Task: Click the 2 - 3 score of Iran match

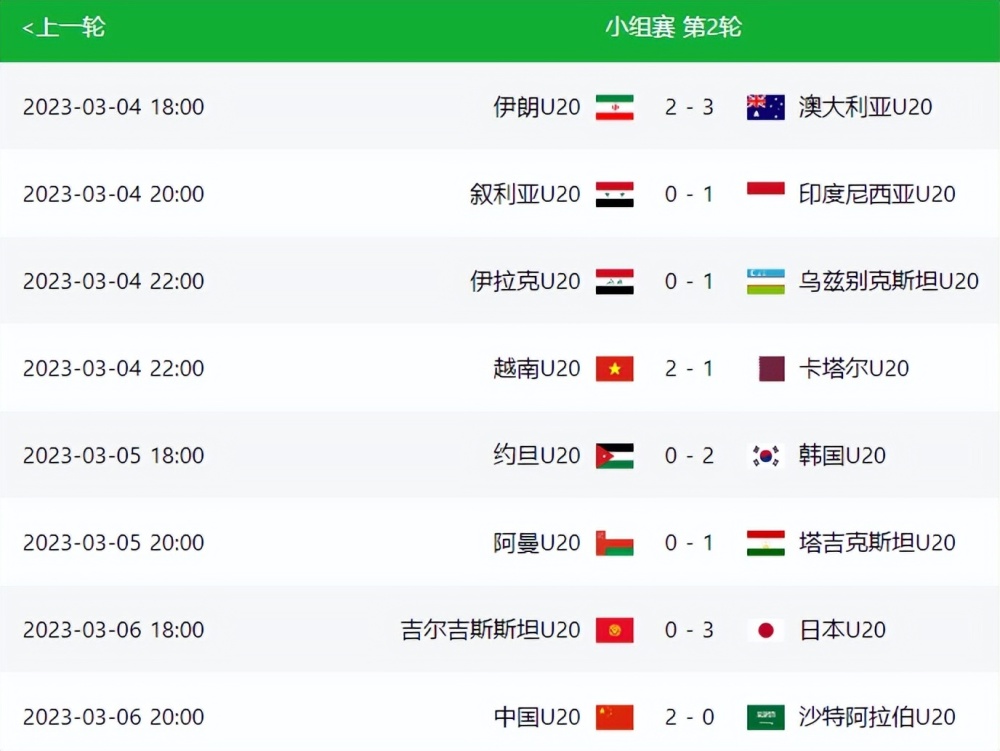Action: [689, 107]
